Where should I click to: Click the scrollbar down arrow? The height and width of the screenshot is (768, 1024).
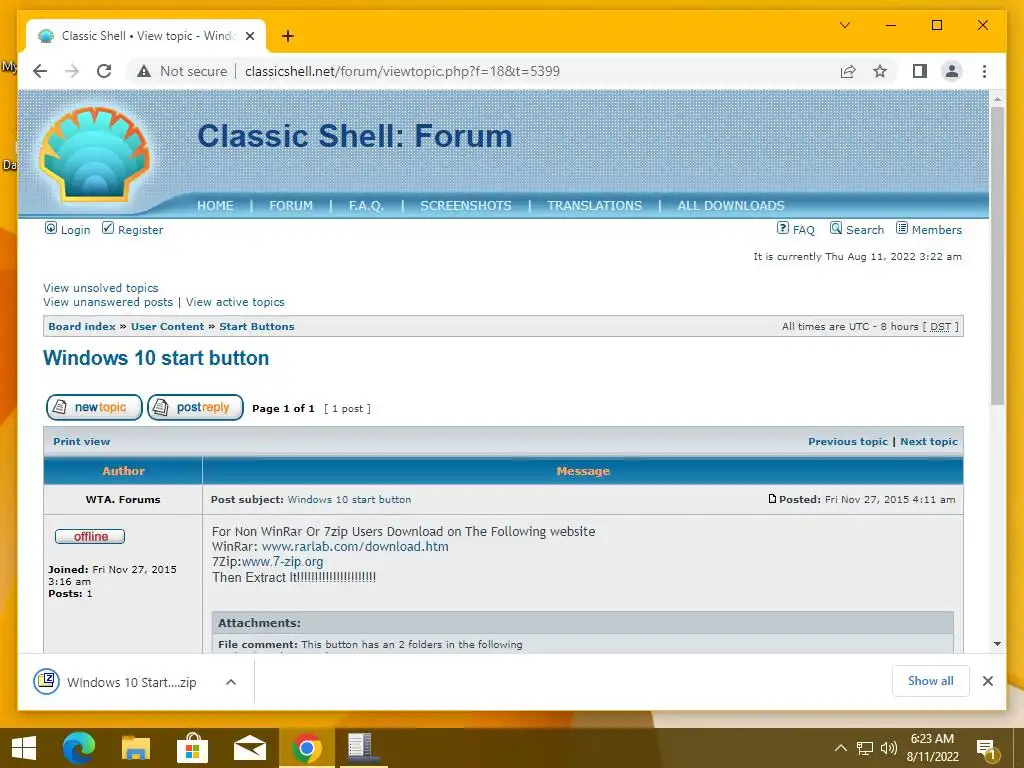coord(997,644)
